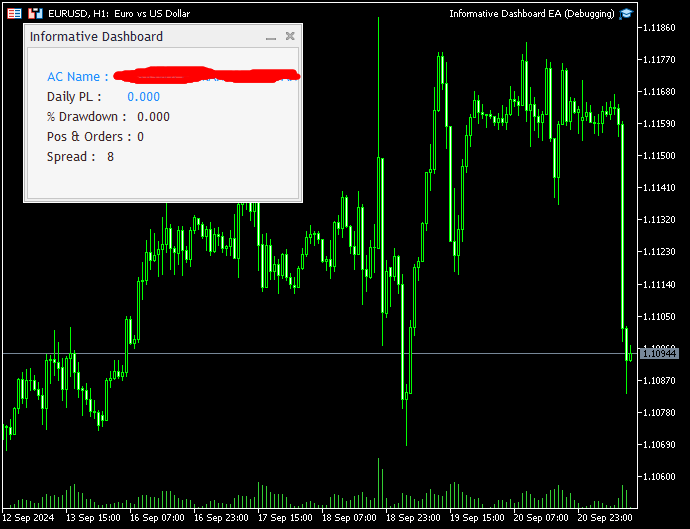Click the 'Spread :' label
The width and height of the screenshot is (690, 529).
(71, 157)
